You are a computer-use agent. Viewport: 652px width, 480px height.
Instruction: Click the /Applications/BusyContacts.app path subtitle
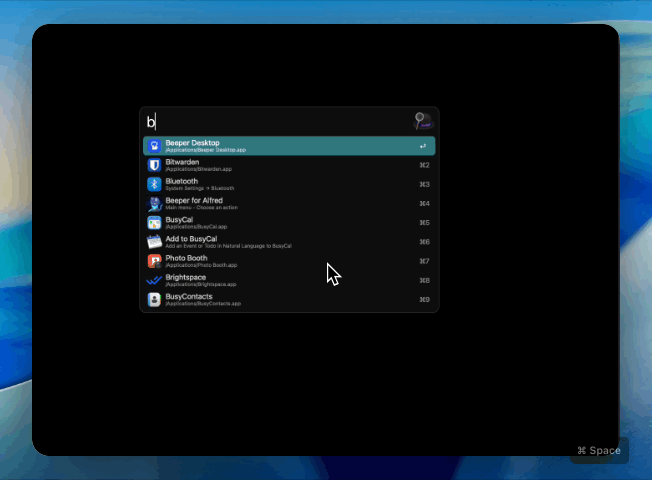point(203,304)
